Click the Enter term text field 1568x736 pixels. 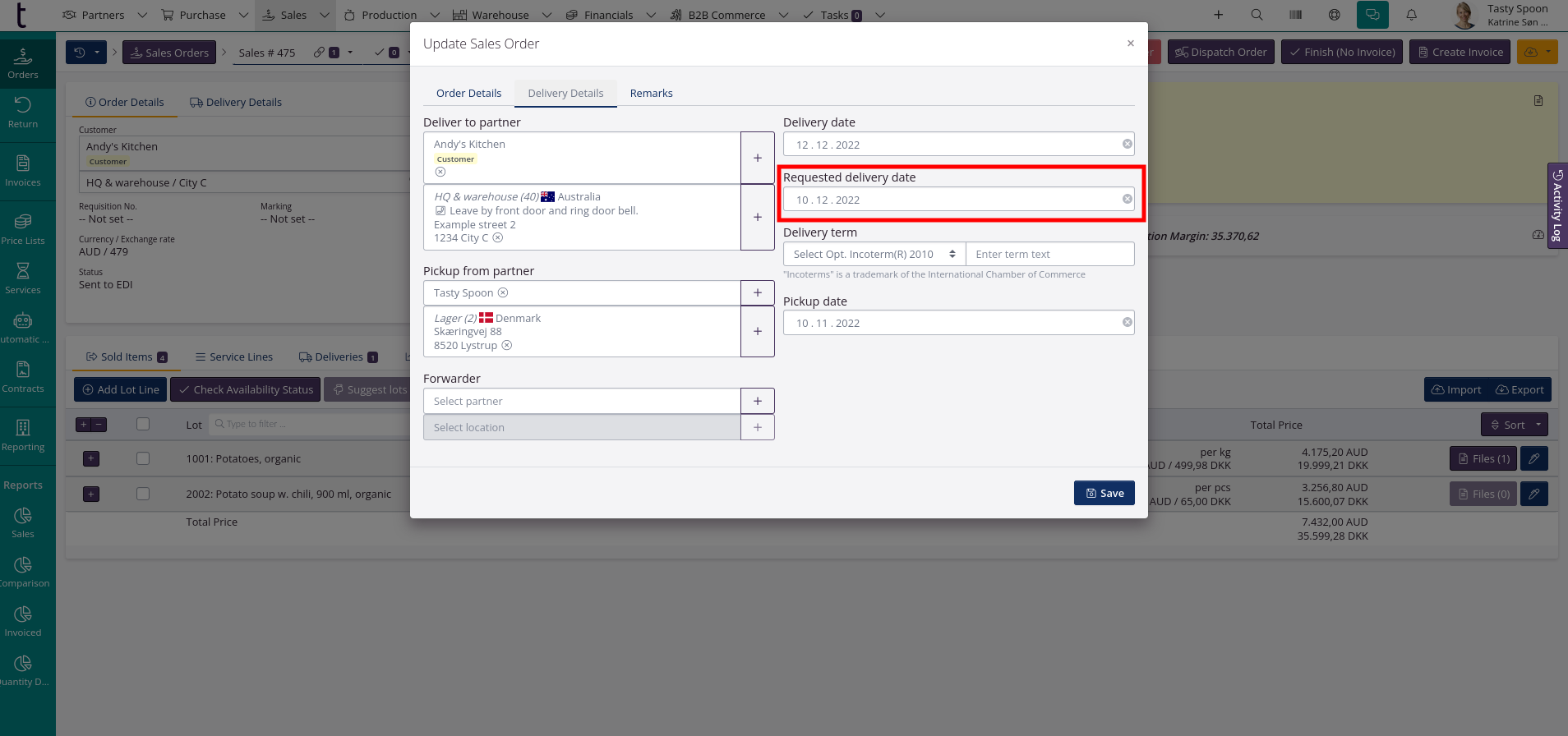click(x=1049, y=255)
